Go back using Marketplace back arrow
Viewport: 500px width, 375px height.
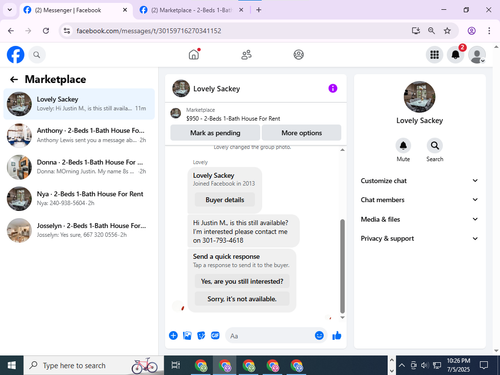[x=14, y=79]
